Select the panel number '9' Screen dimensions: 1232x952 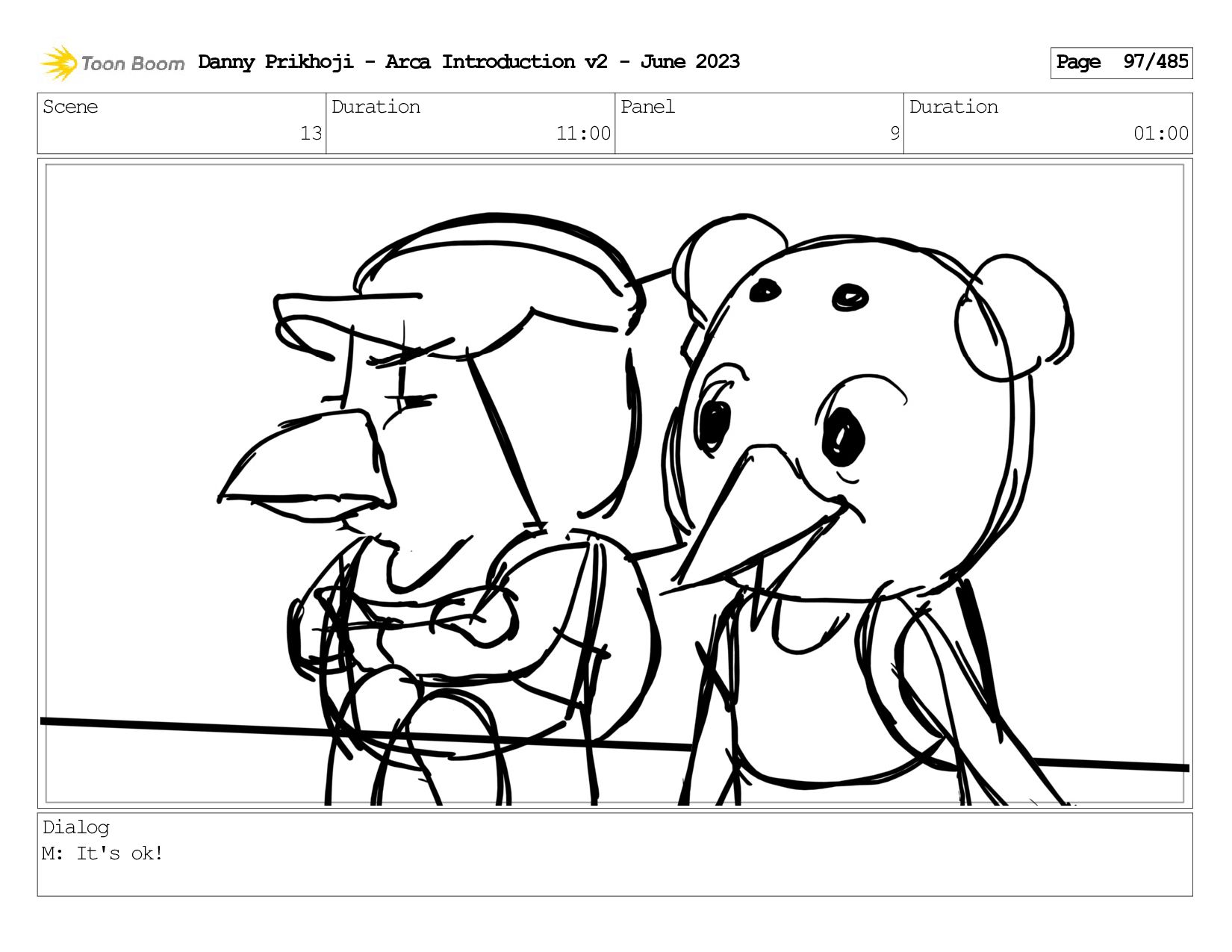tap(895, 134)
